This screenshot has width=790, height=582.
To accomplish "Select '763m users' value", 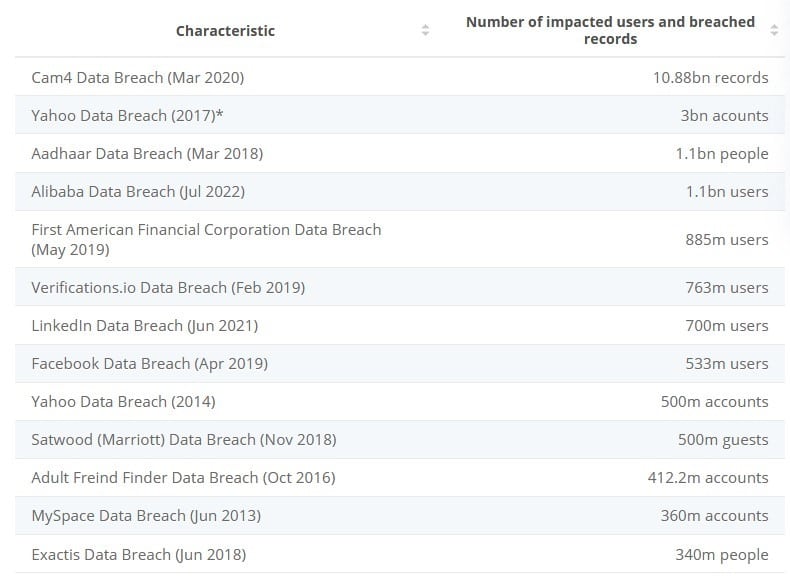I will click(x=727, y=288).
